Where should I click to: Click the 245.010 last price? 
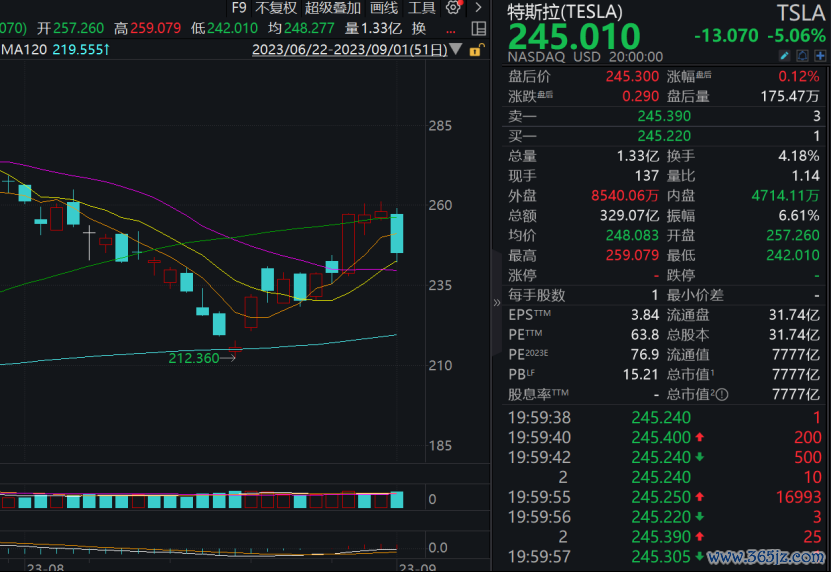[574, 36]
